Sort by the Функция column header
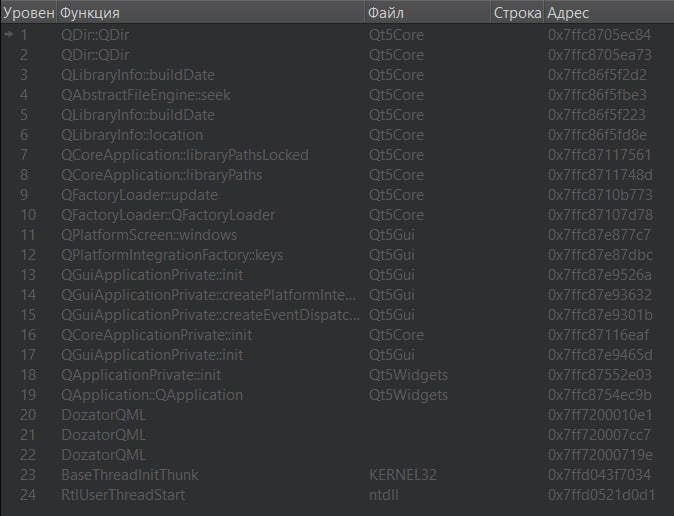Screen dimensions: 674x516 point(211,13)
